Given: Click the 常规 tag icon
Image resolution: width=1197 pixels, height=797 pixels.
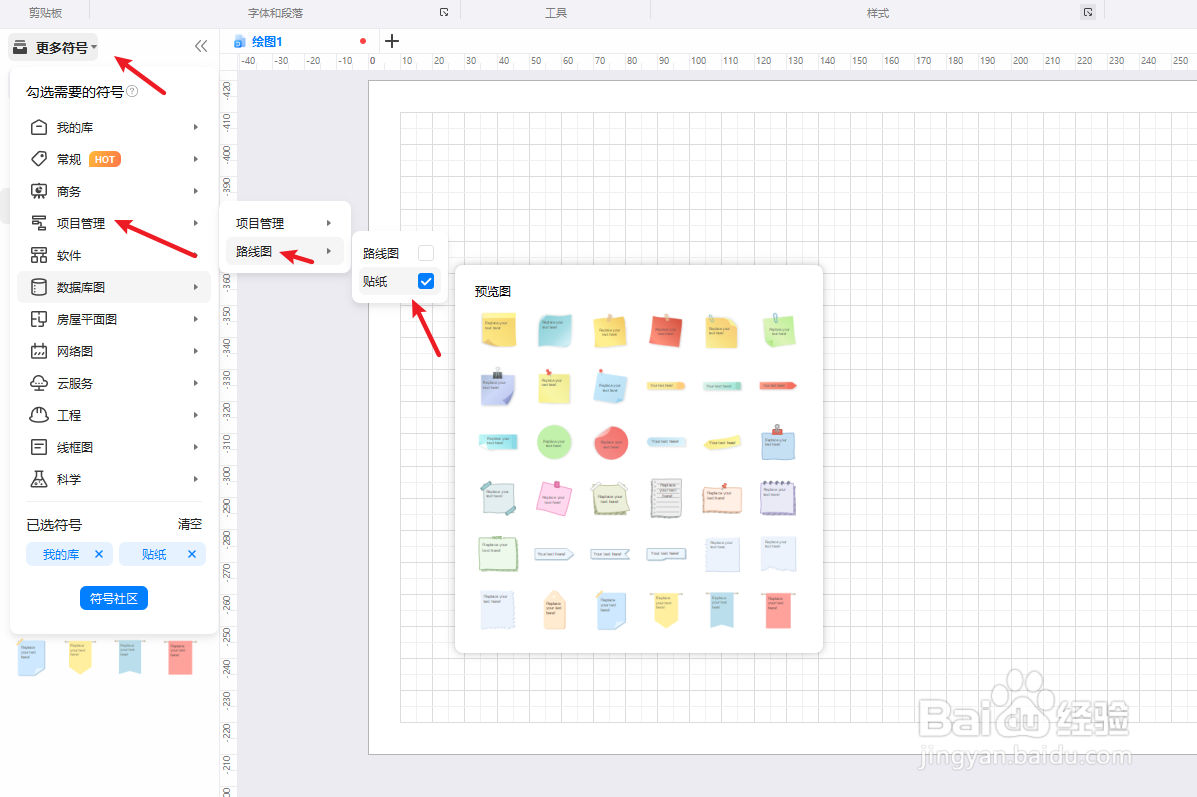Looking at the screenshot, I should tap(39, 159).
